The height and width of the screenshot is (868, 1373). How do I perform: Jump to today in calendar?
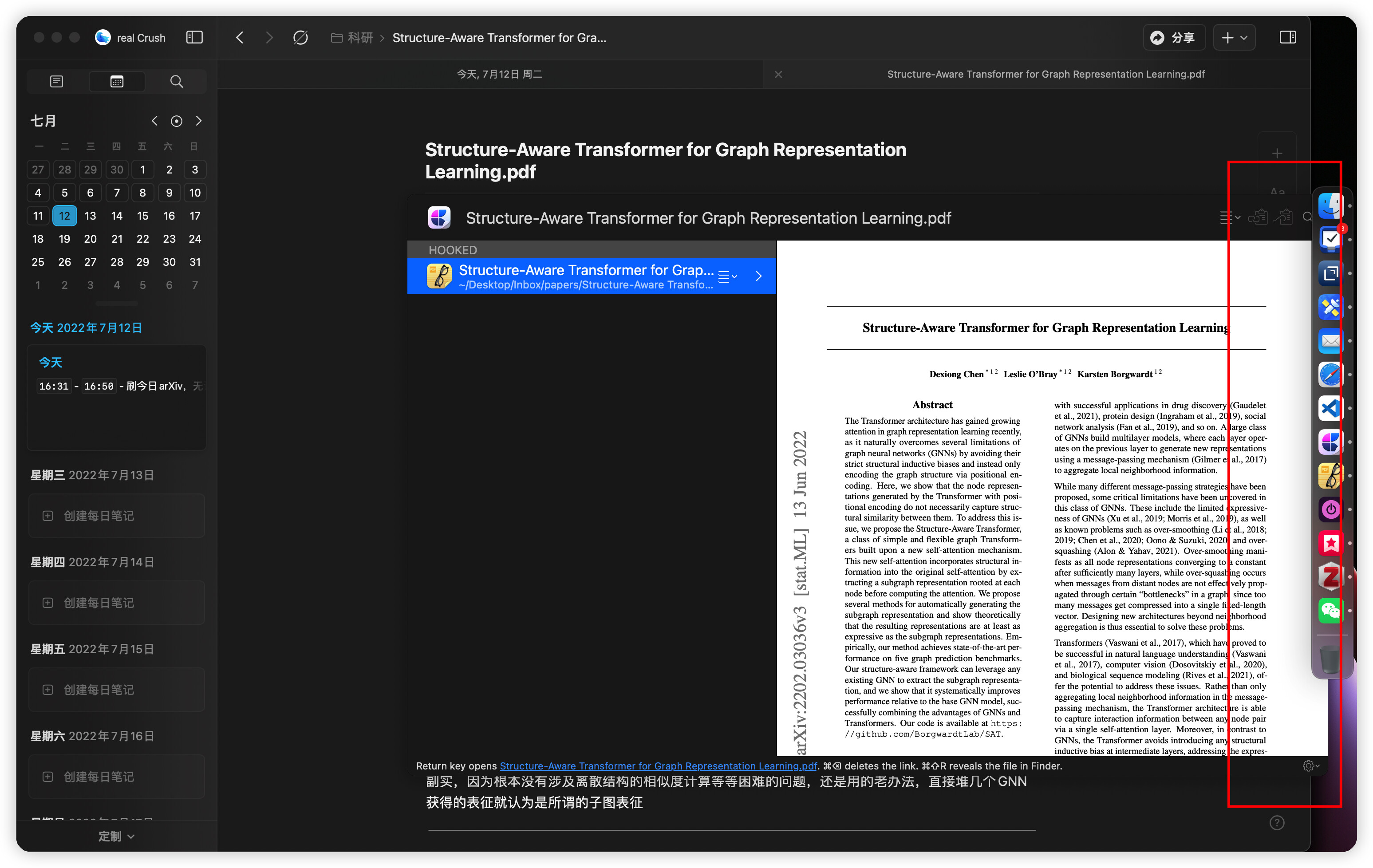(176, 121)
